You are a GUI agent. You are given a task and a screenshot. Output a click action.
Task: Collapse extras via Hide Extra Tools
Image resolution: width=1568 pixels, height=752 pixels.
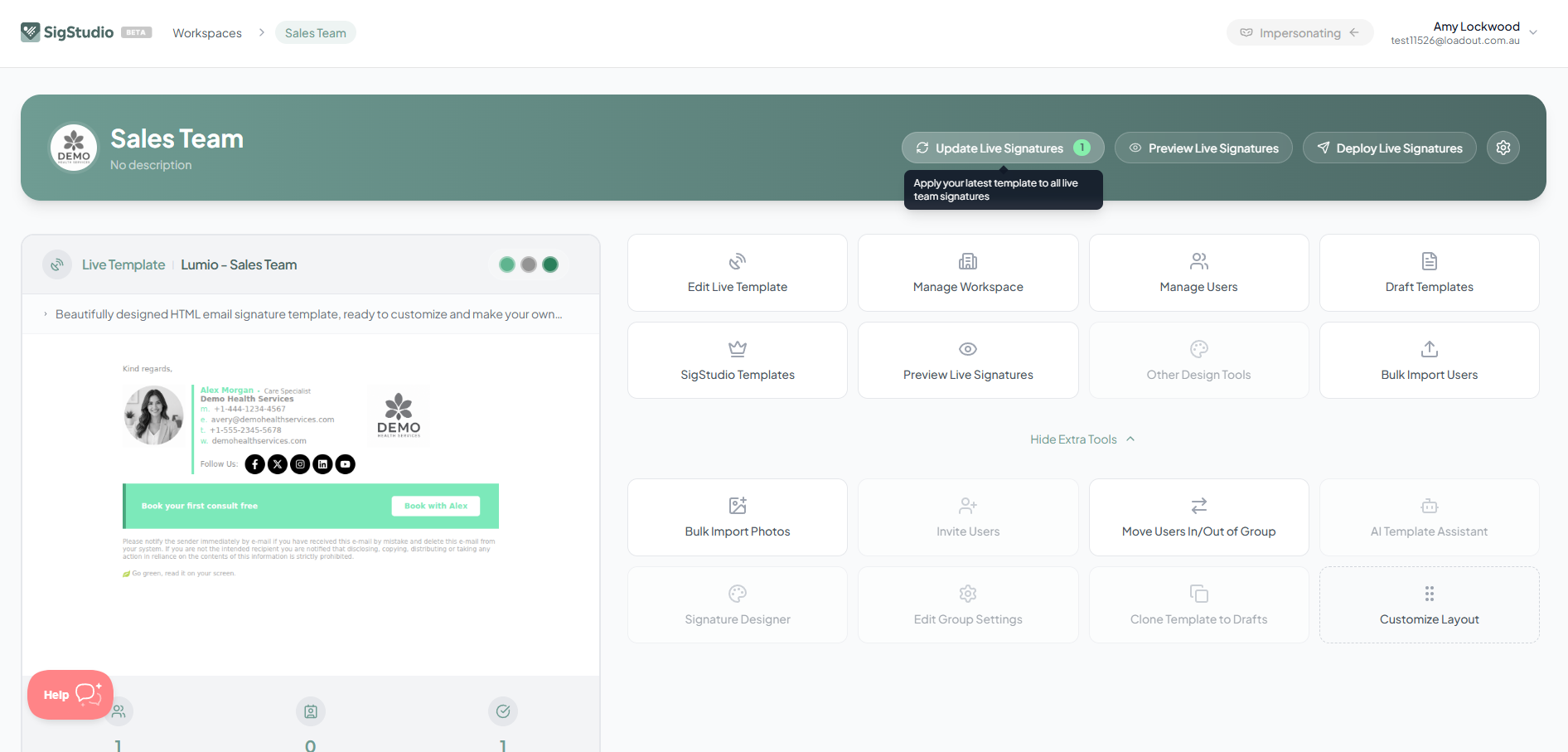click(1082, 439)
